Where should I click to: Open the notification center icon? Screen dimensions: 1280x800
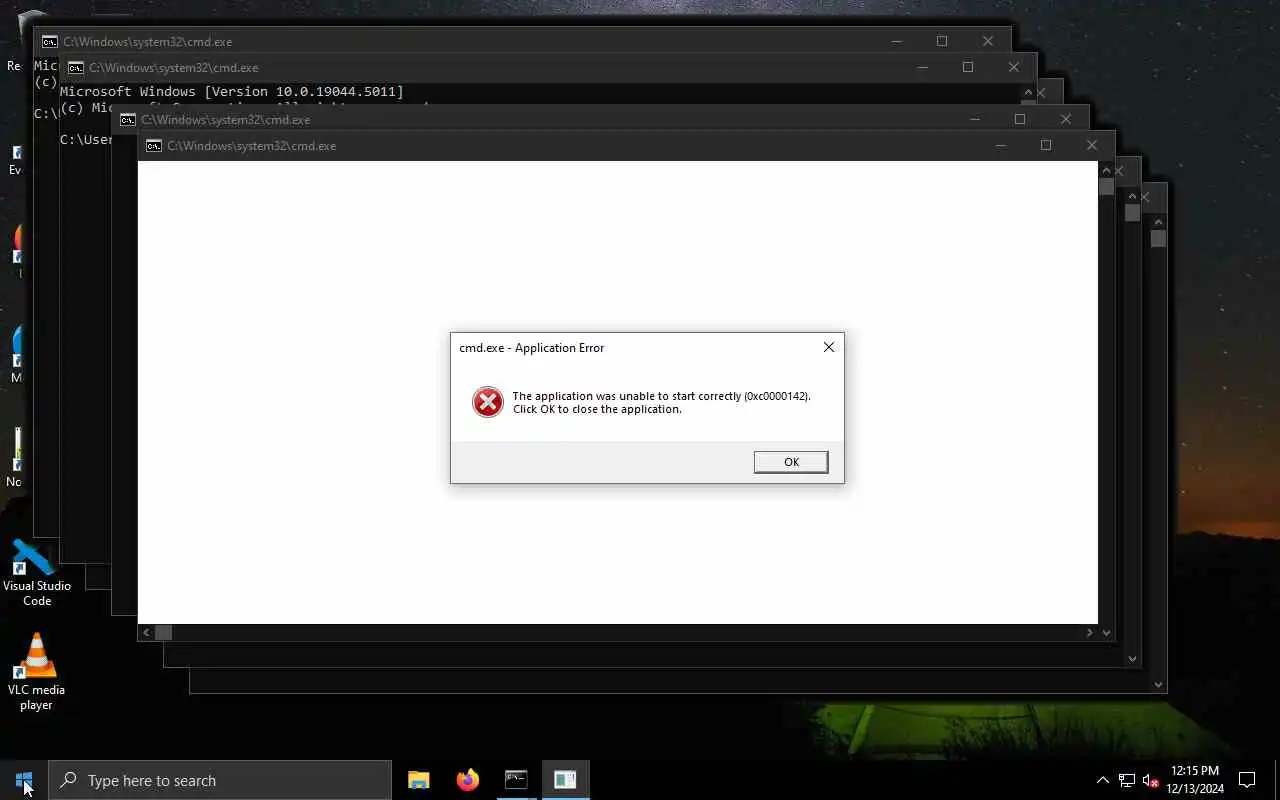point(1247,780)
